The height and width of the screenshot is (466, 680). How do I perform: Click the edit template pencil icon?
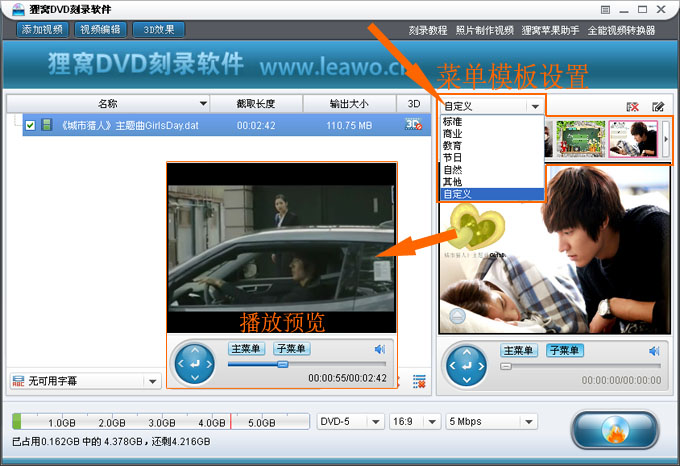pos(658,107)
